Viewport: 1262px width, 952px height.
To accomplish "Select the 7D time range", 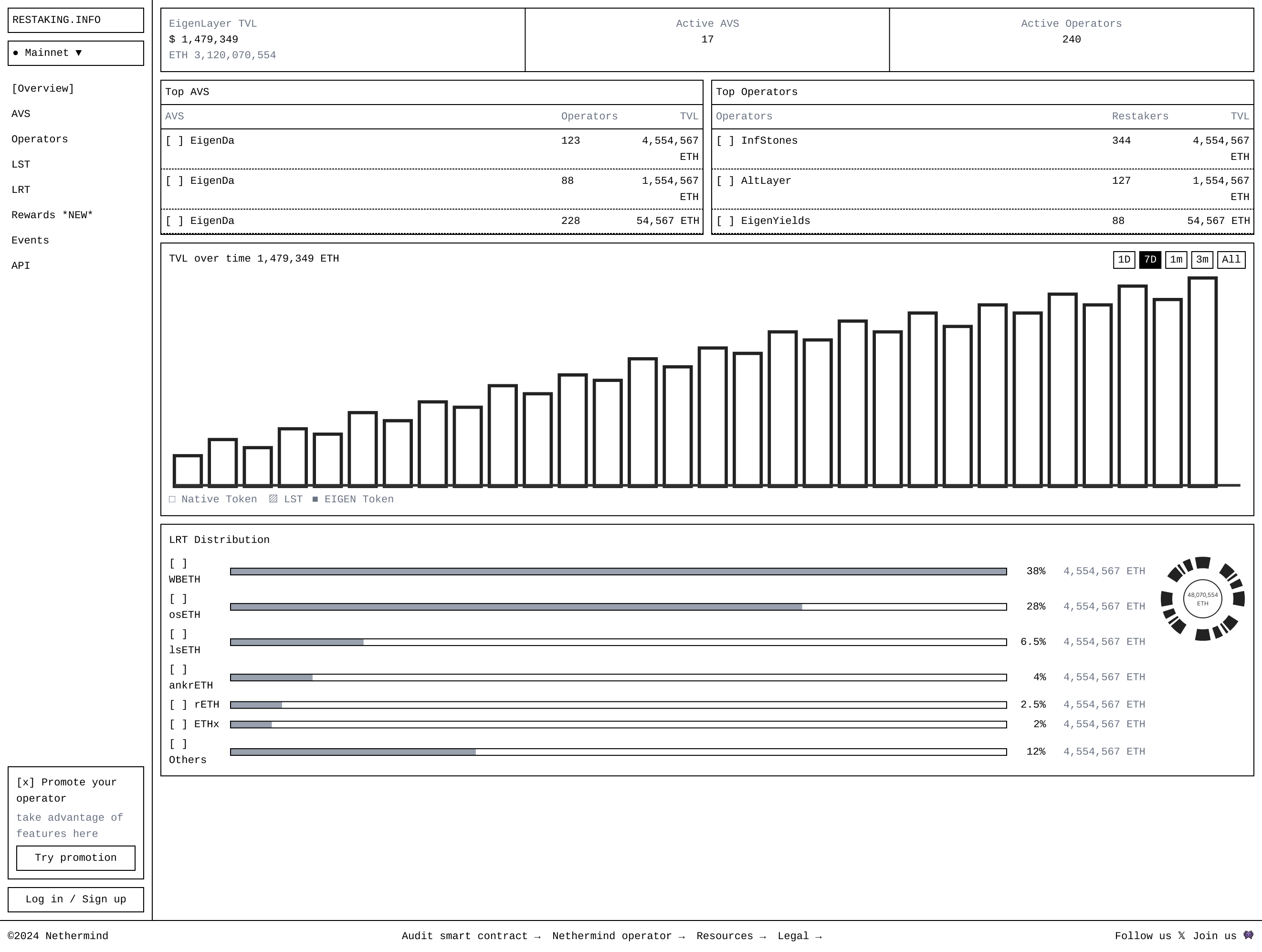I will pyautogui.click(x=1150, y=260).
